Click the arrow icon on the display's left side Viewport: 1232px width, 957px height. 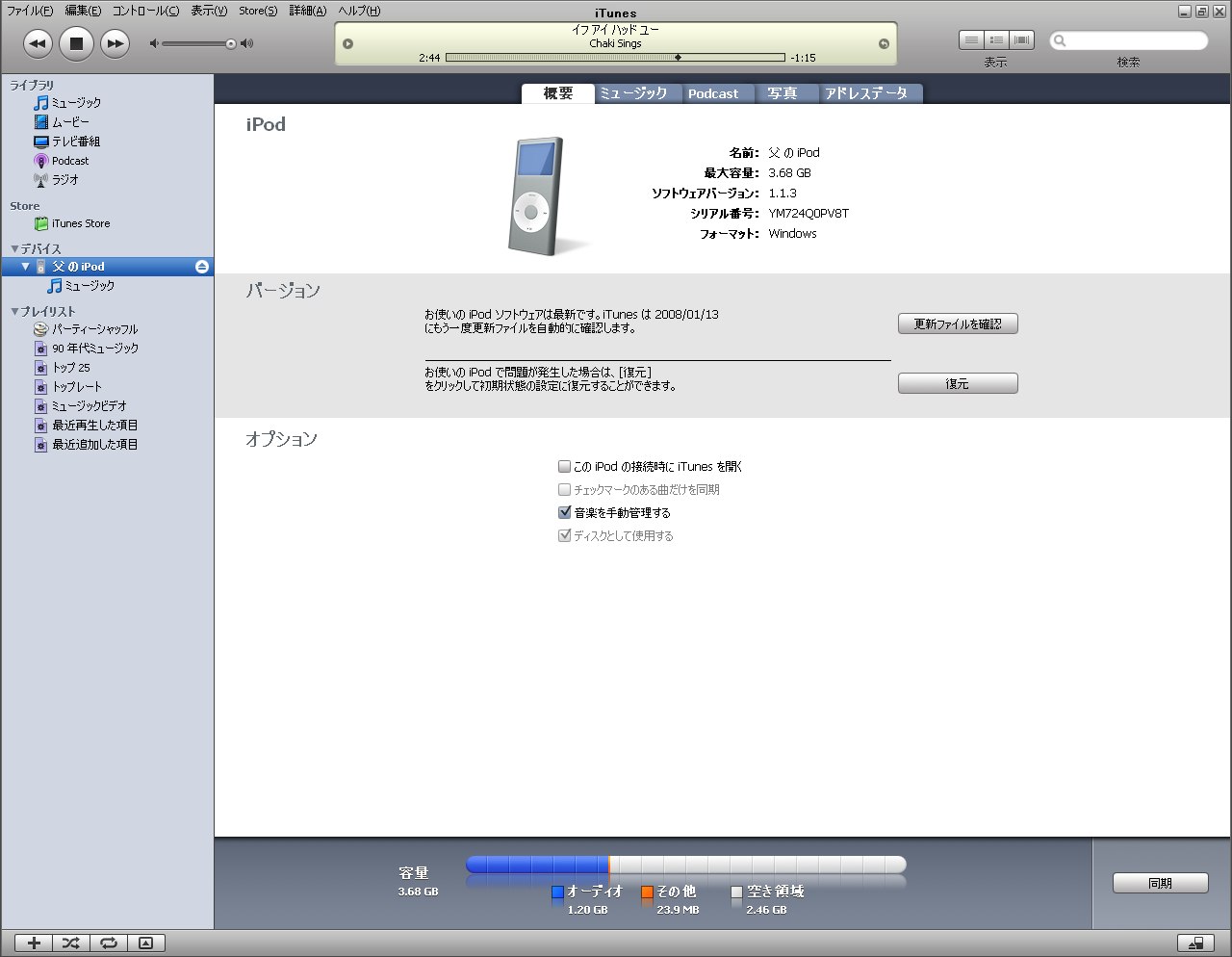point(348,43)
